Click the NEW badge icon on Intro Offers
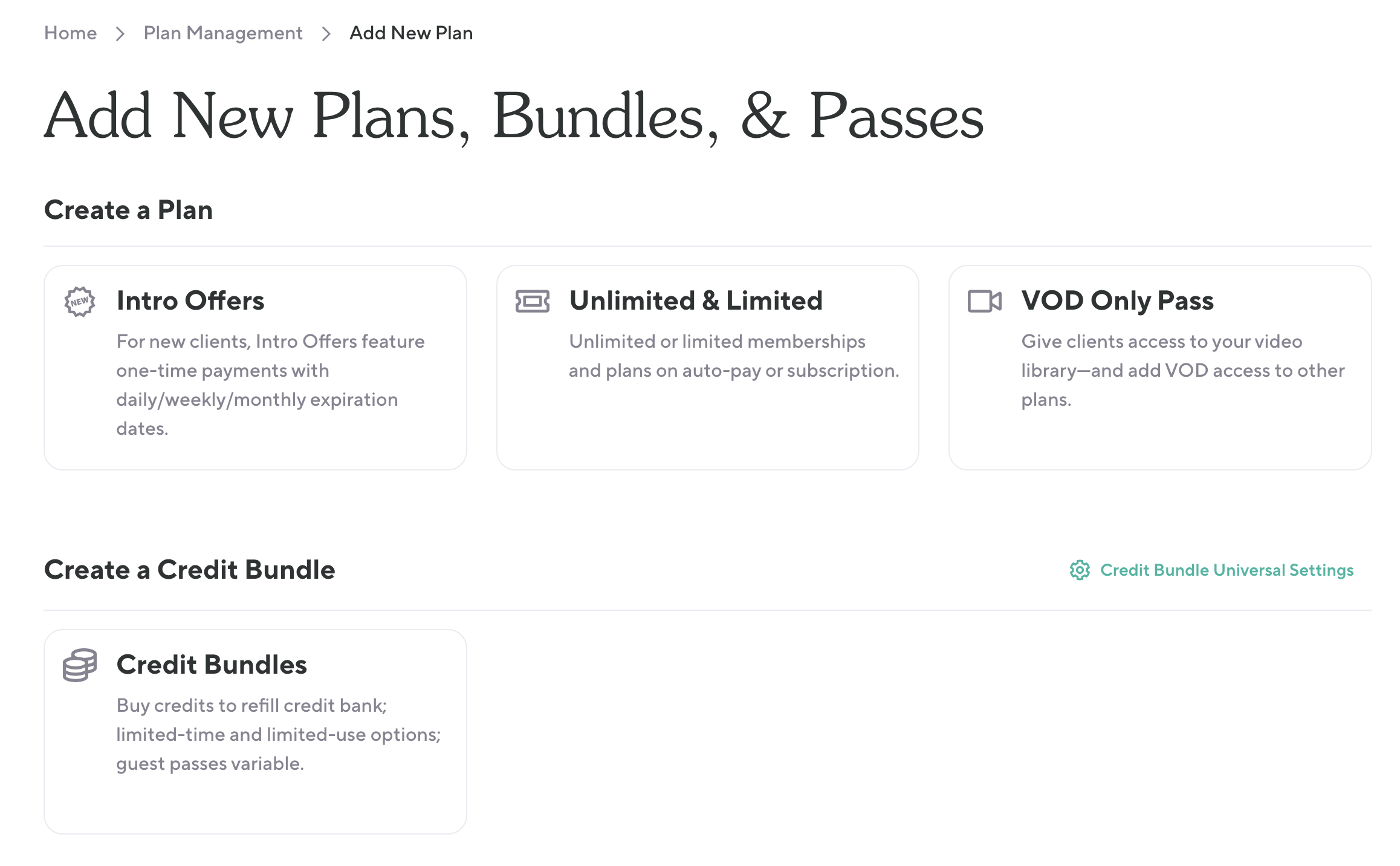Viewport: 1400px width, 866px height. pyautogui.click(x=80, y=301)
